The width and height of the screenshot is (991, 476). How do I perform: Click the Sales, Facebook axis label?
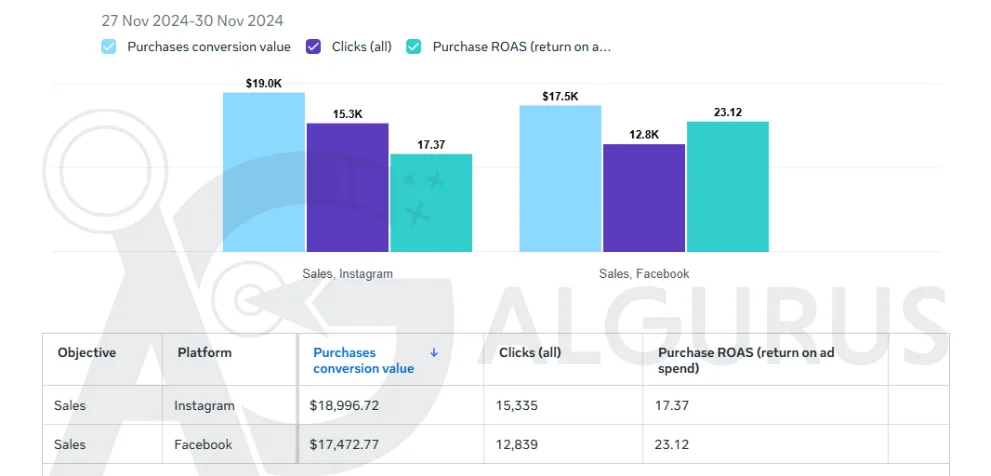pos(644,274)
